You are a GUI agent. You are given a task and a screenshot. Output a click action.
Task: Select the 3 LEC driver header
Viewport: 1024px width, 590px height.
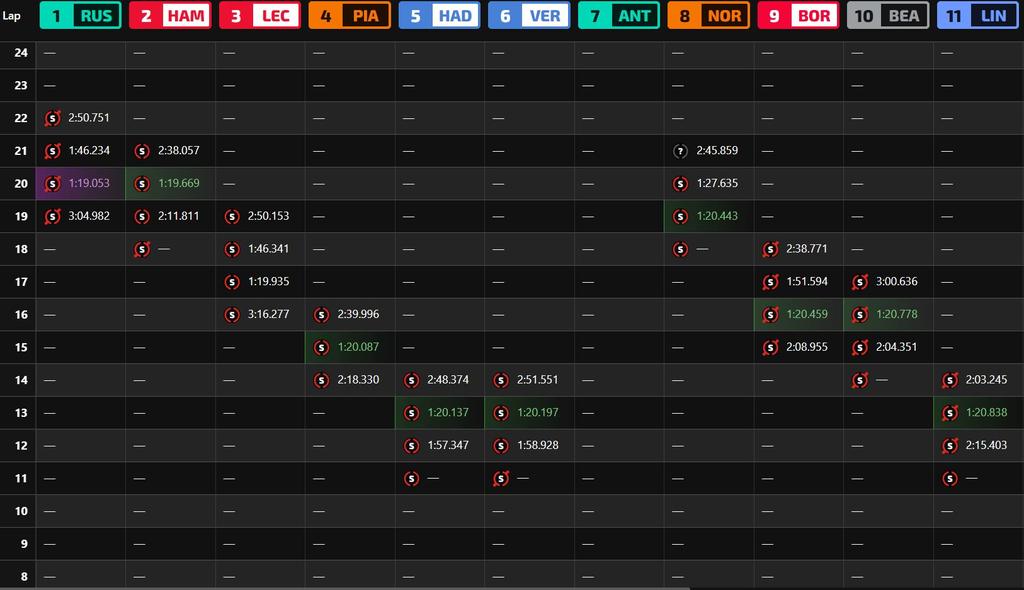[x=260, y=15]
